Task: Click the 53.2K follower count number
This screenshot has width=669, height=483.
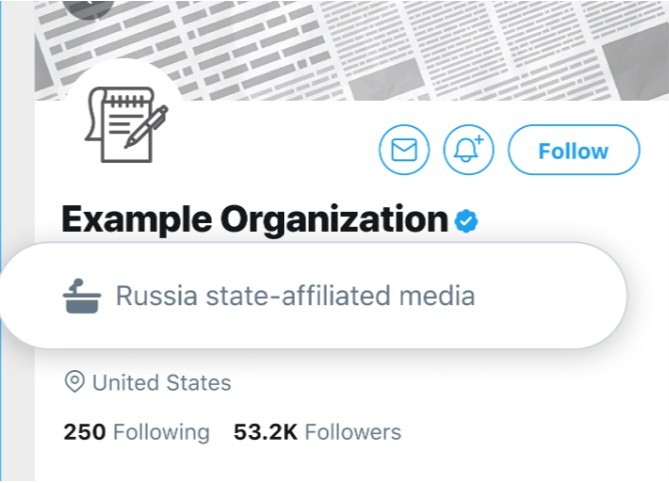Action: pyautogui.click(x=265, y=432)
